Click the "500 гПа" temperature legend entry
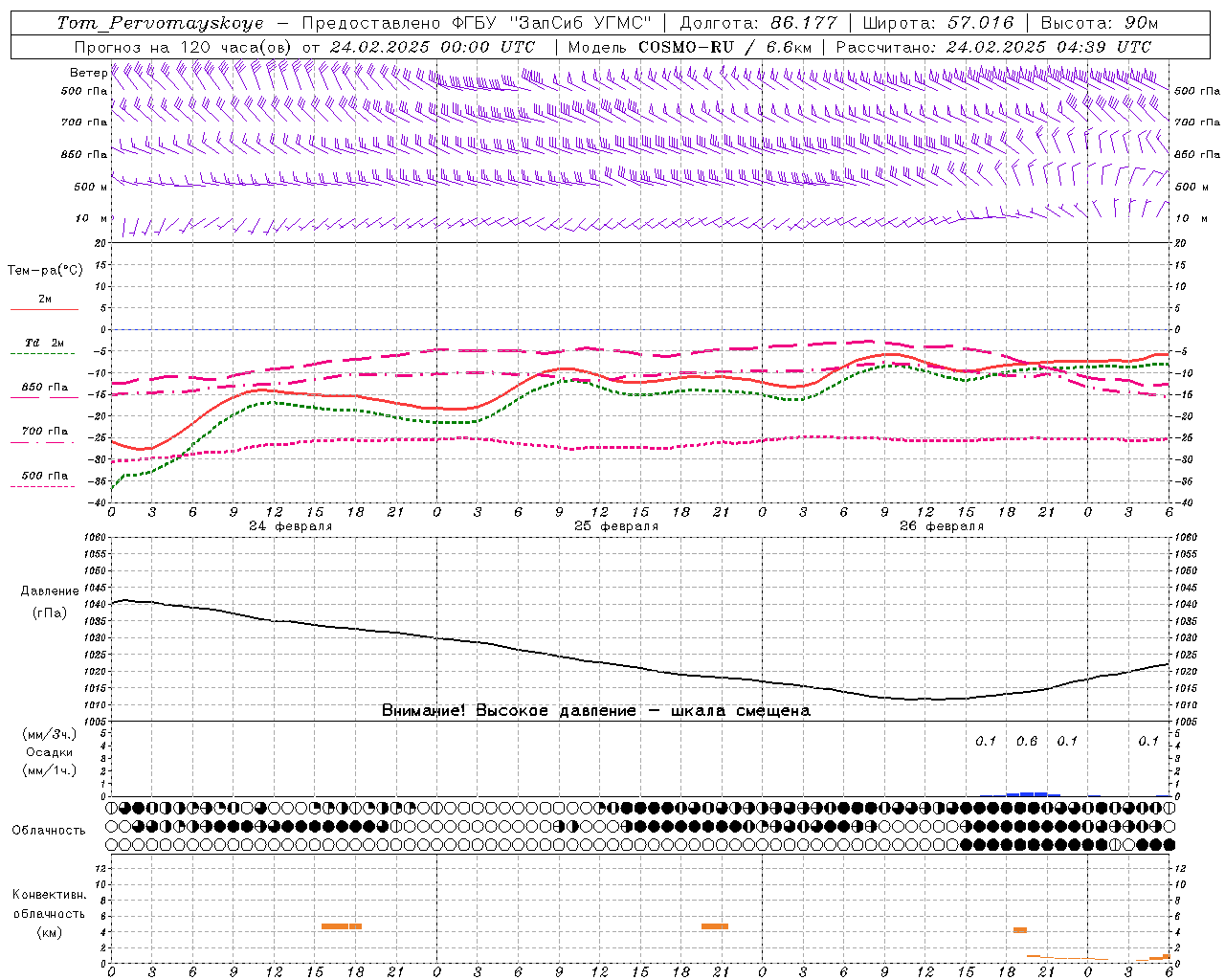This screenshot has width=1225, height=980. (45, 476)
